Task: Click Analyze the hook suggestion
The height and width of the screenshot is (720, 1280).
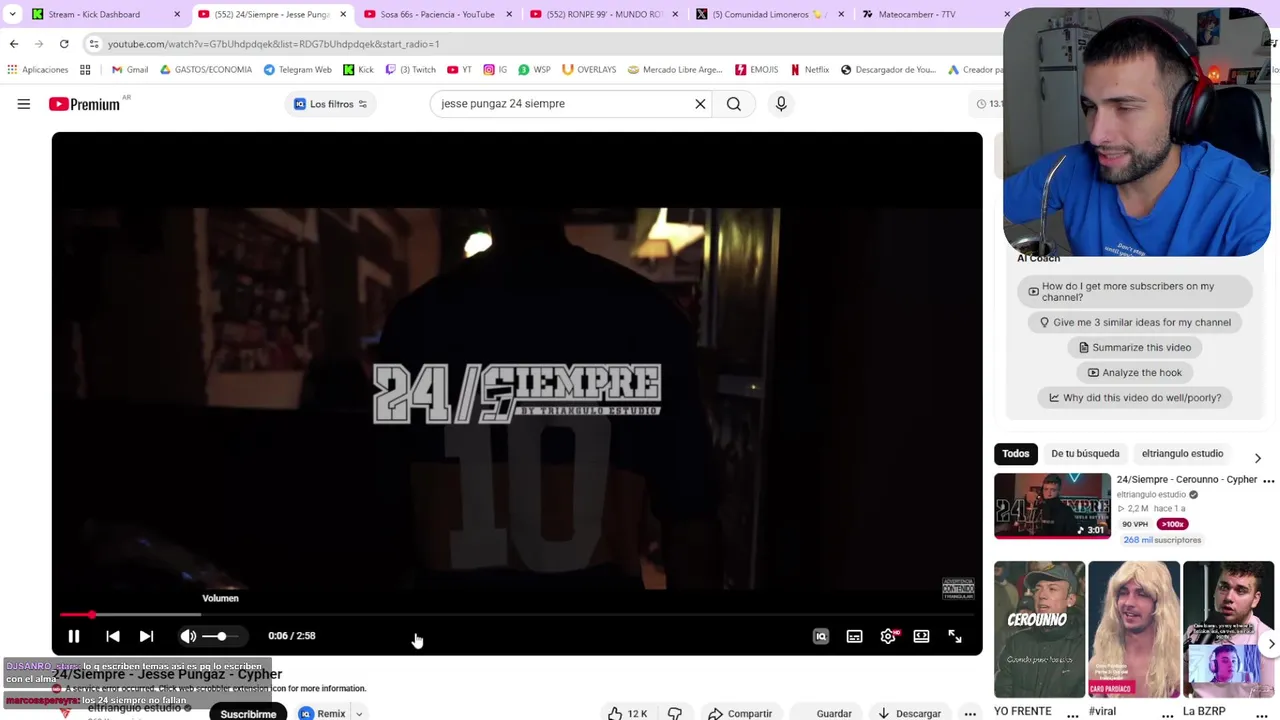Action: tap(1134, 372)
